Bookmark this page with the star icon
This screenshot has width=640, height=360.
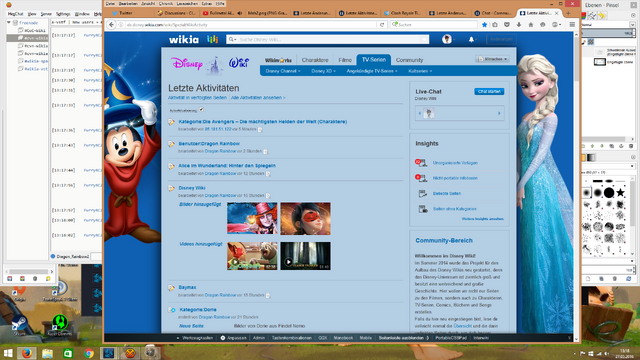(484, 25)
